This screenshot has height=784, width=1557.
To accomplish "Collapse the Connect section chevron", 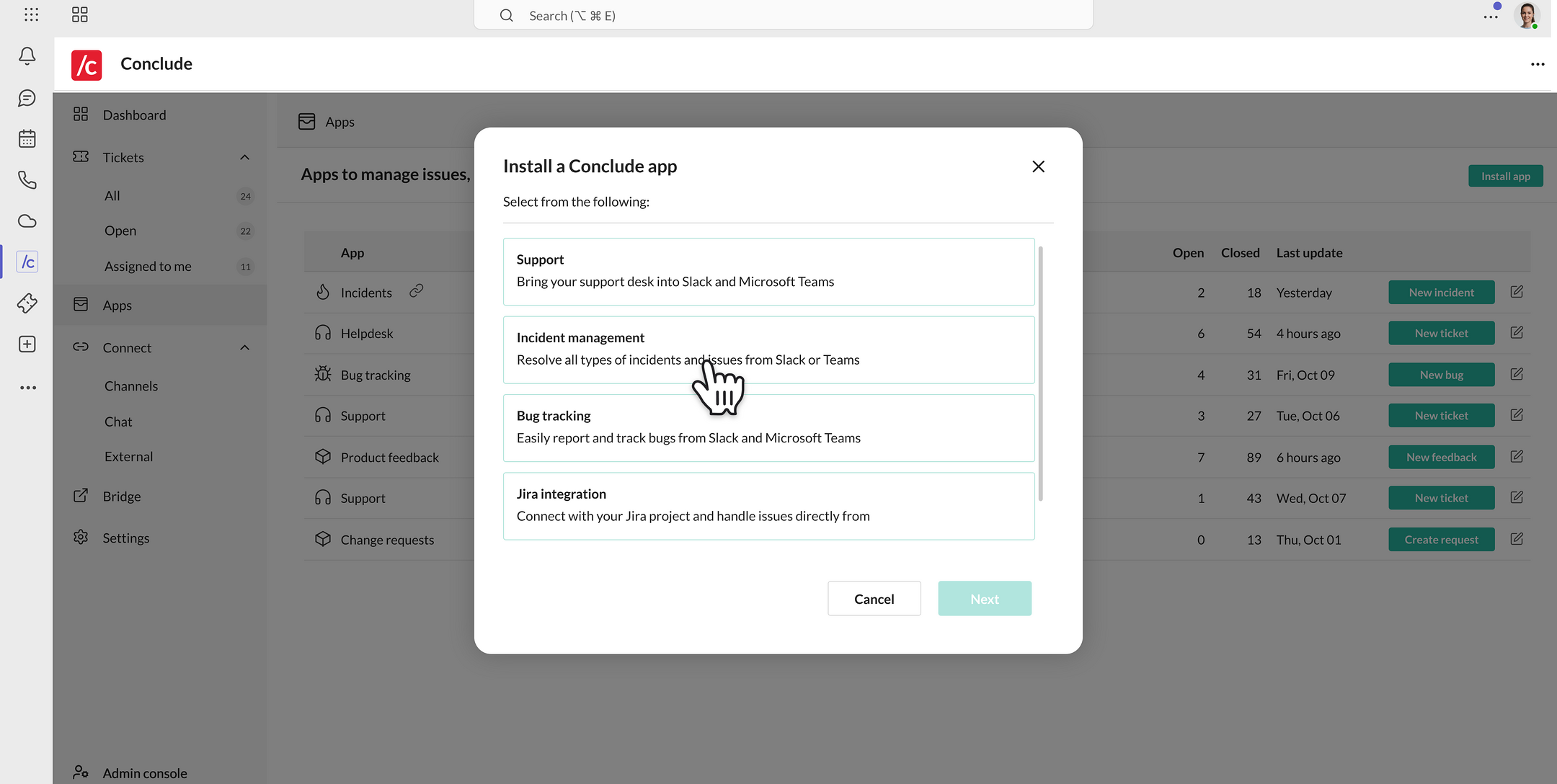I will 245,347.
